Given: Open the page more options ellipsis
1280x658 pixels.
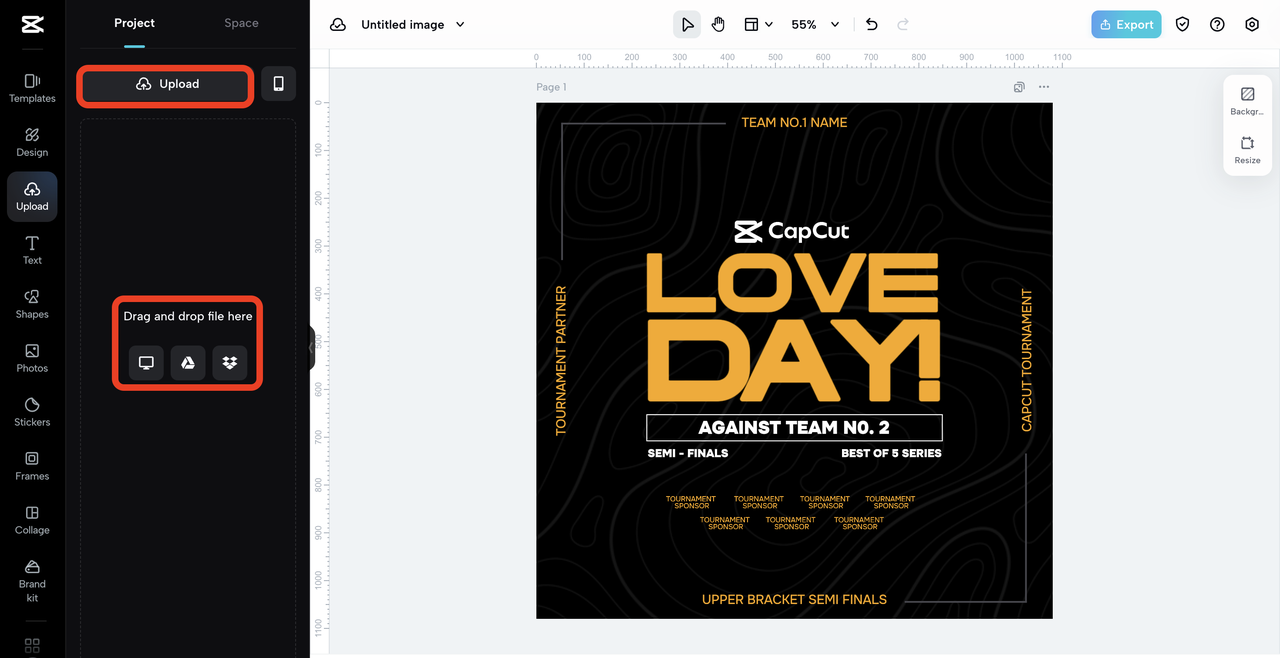Looking at the screenshot, I should [x=1044, y=87].
